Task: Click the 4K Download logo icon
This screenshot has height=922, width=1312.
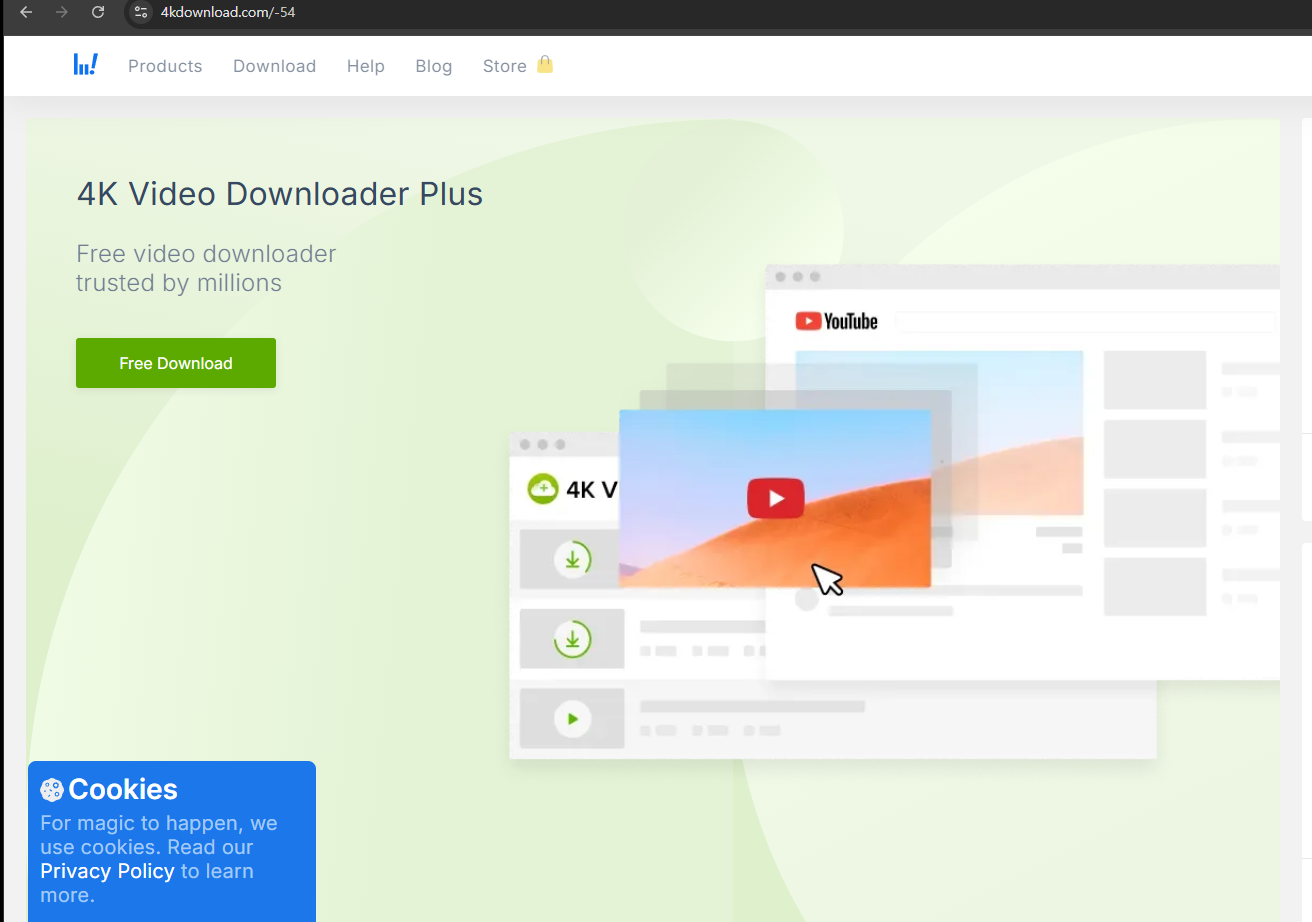Action: [x=85, y=65]
